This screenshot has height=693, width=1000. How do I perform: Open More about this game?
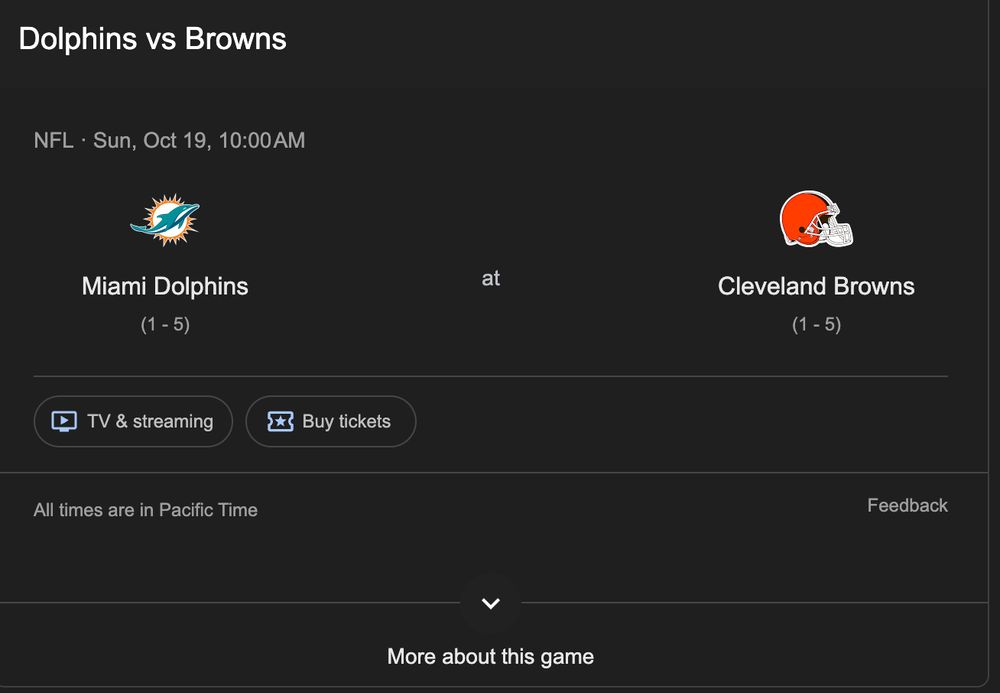pos(490,657)
